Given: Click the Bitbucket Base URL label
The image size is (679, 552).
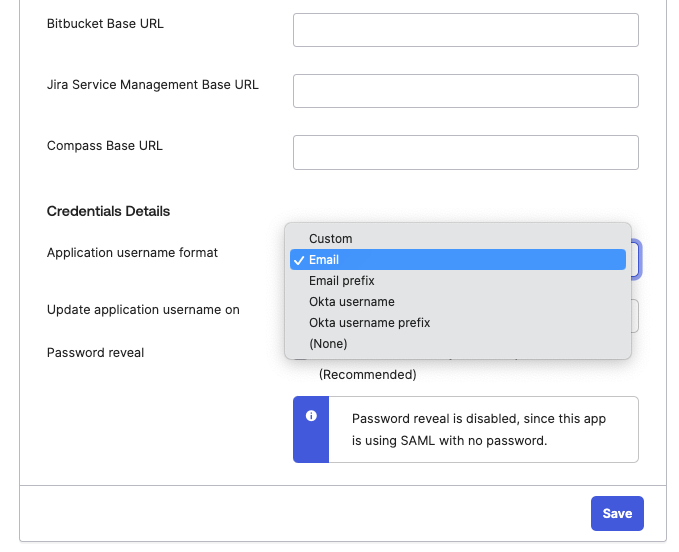Looking at the screenshot, I should [105, 23].
